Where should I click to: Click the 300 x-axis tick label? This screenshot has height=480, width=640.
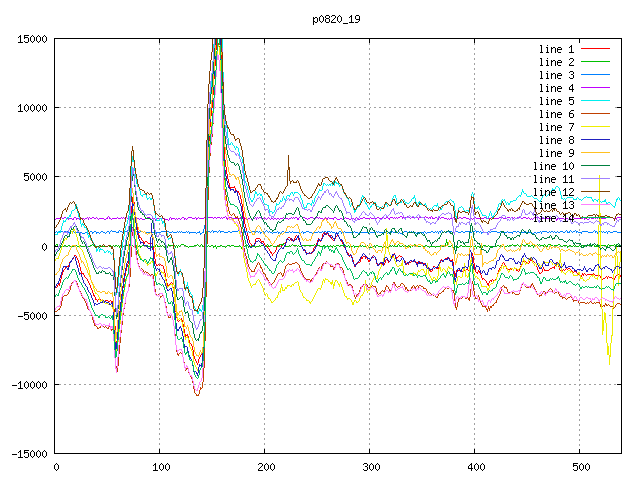370,467
